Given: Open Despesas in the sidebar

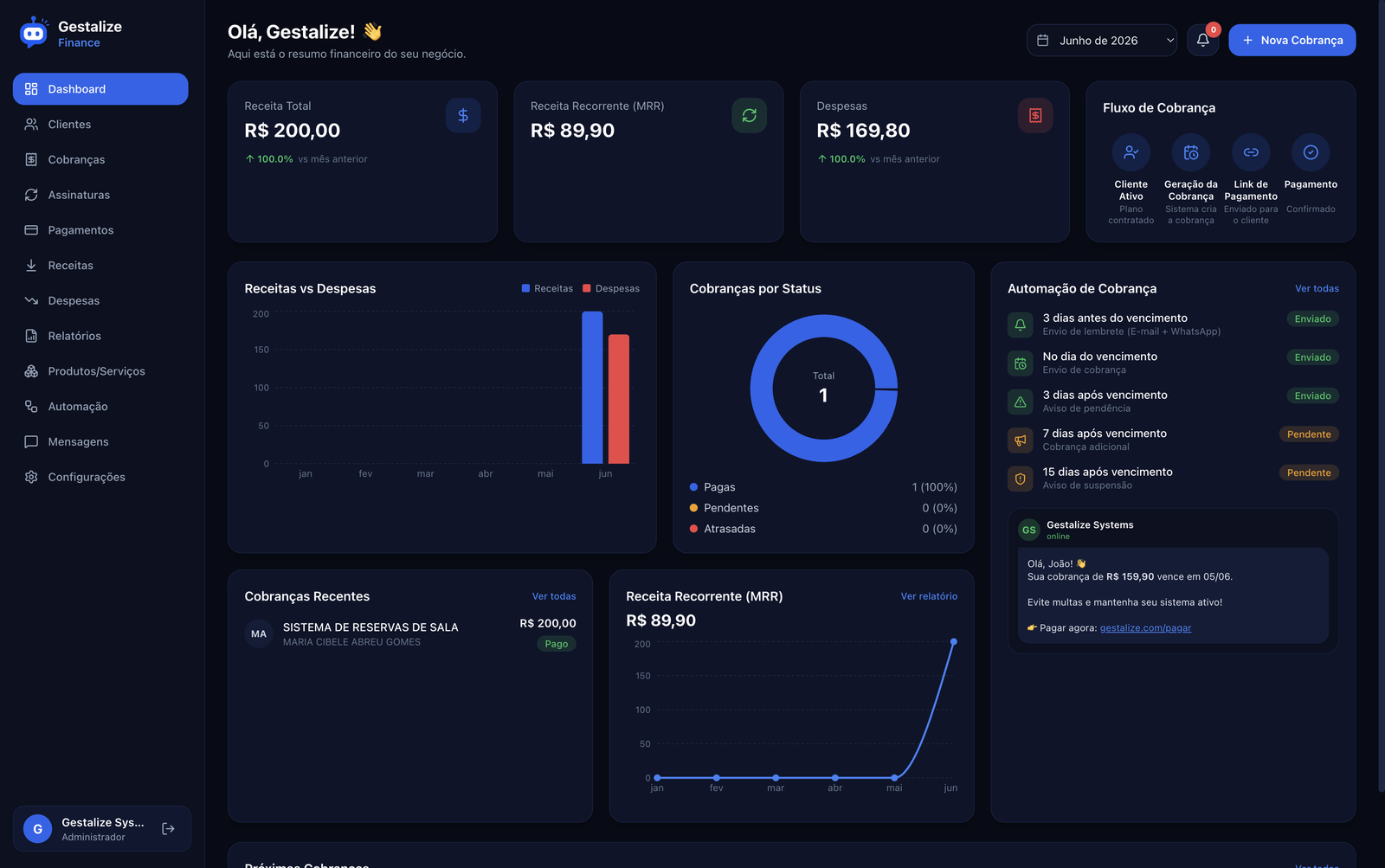Looking at the screenshot, I should point(100,301).
